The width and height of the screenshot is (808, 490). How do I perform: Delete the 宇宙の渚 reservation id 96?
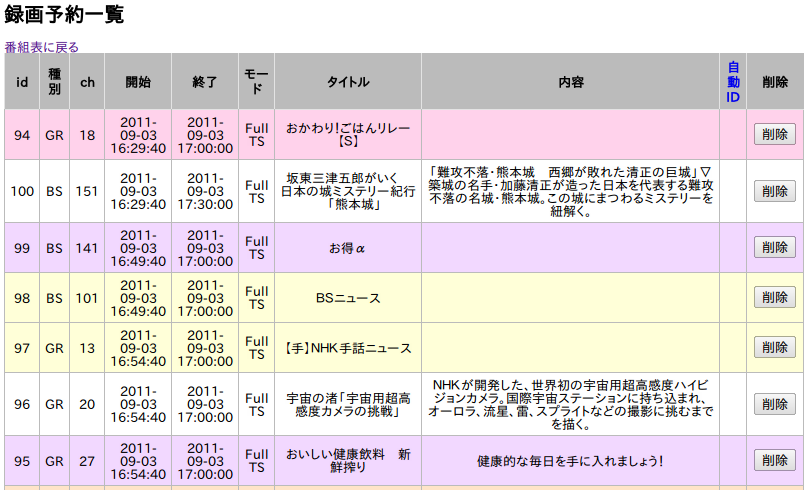tap(774, 404)
